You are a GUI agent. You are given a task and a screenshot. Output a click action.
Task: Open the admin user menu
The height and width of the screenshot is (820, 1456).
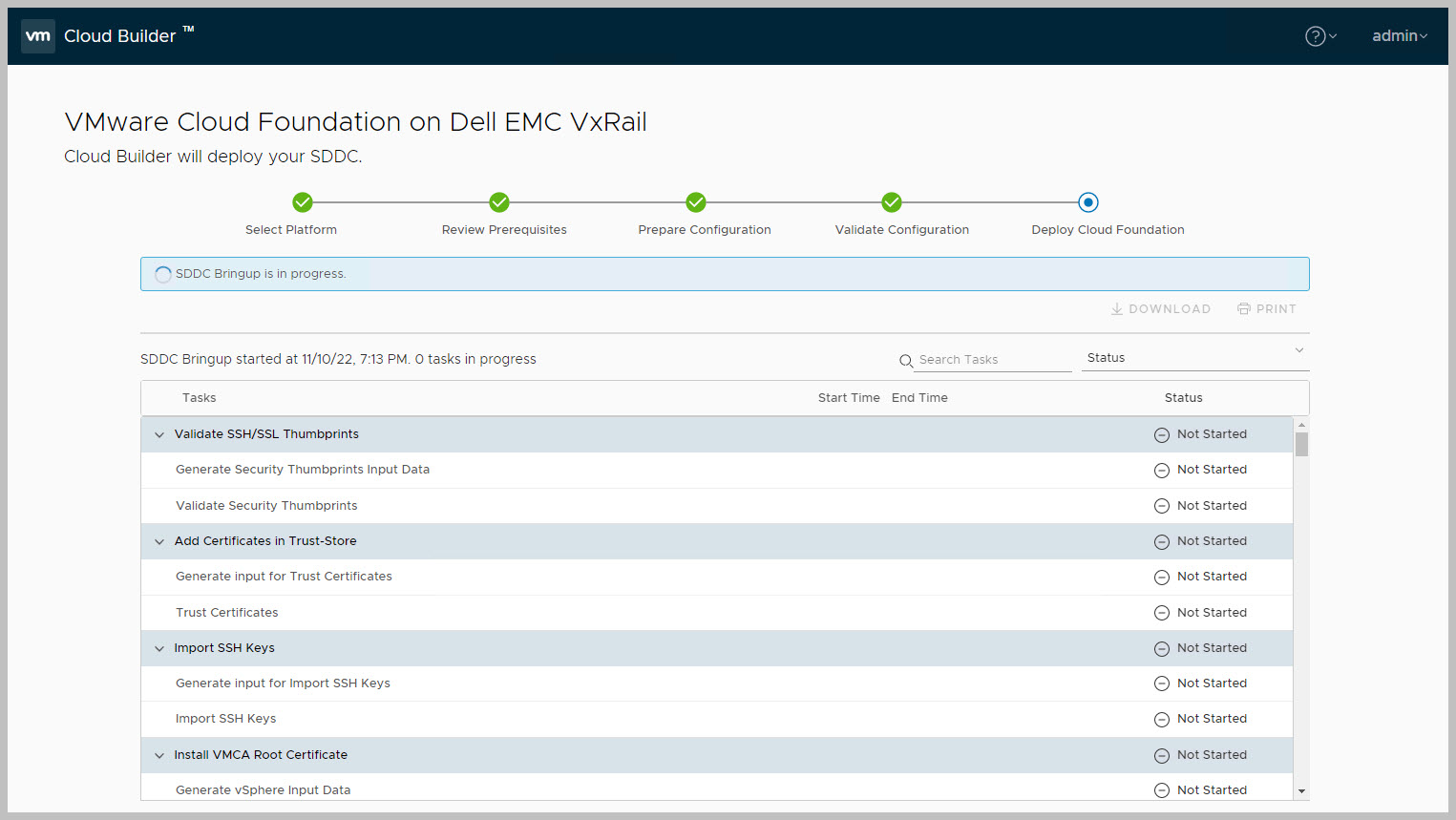click(1399, 36)
